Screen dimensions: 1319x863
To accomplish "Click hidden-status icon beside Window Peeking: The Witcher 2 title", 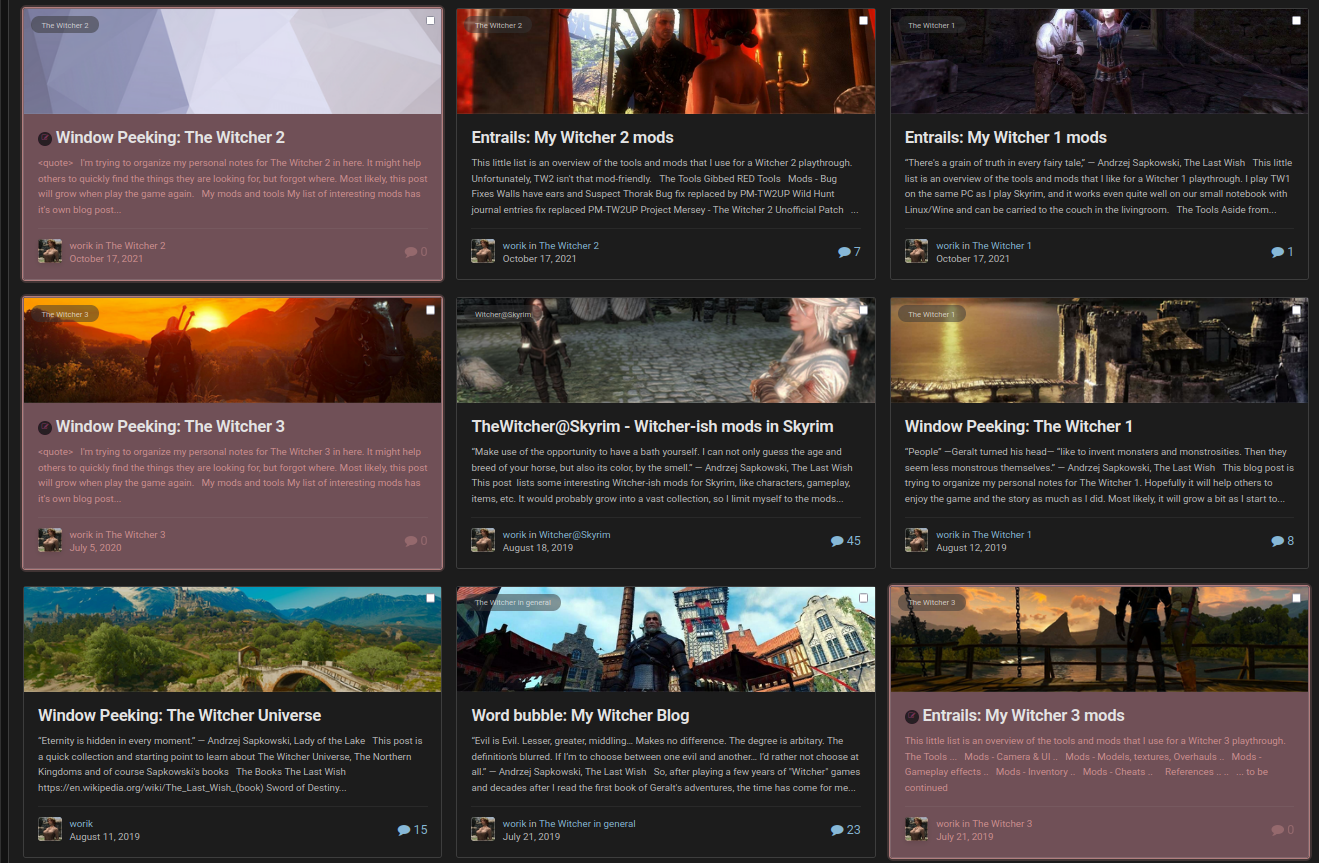I will (x=45, y=138).
